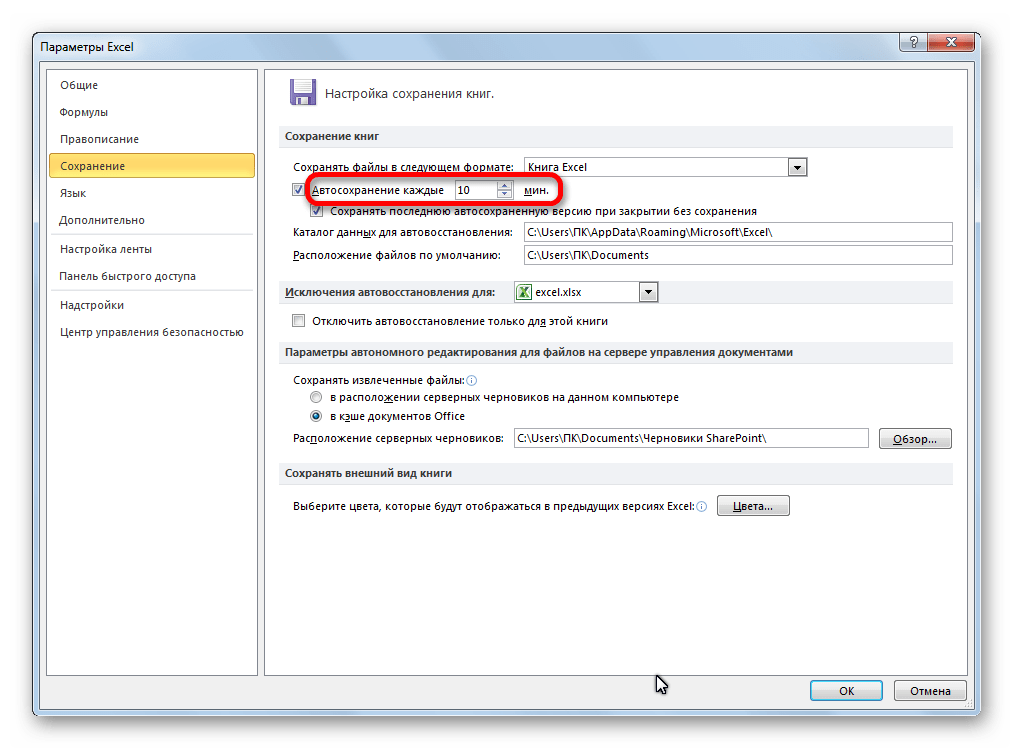This screenshot has height=749, width=1014.
Task: Switch to Надстройки category
Action: point(152,305)
